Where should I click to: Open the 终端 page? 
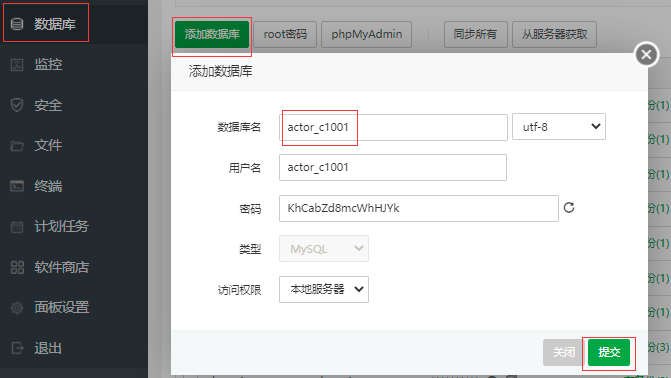point(48,186)
